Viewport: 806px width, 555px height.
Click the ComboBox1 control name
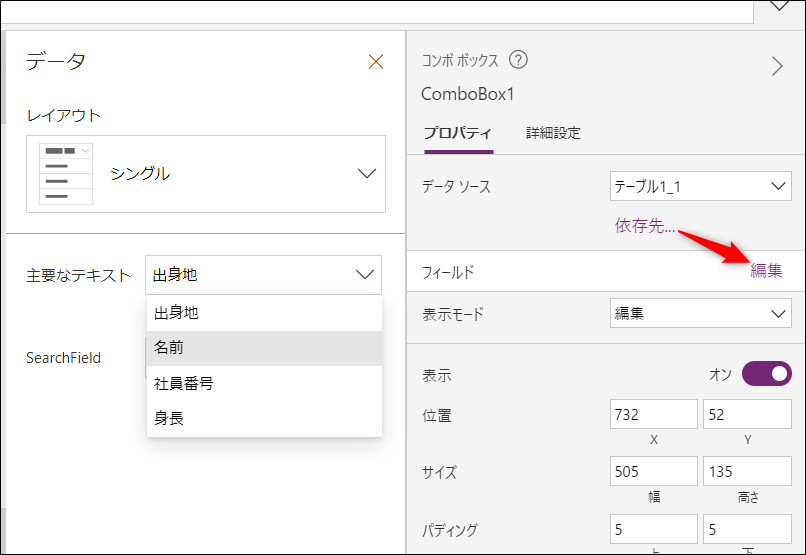[x=467, y=94]
